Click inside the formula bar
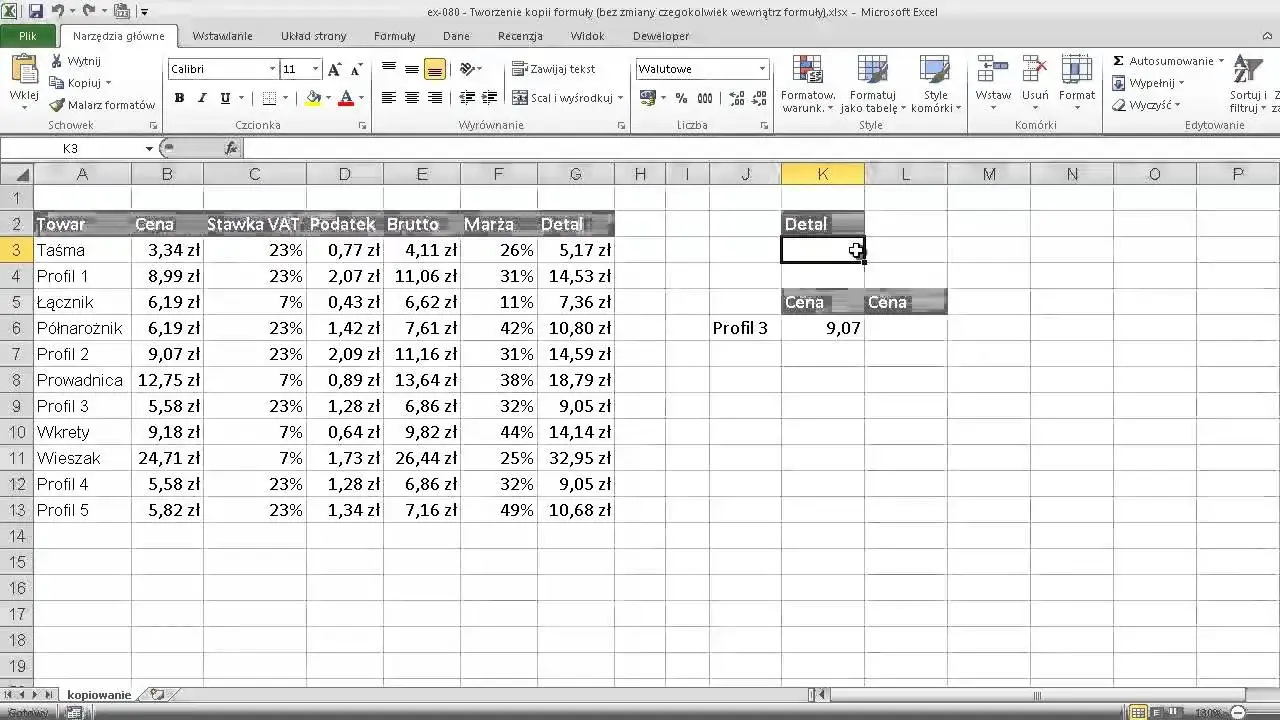This screenshot has height=720, width=1280. pyautogui.click(x=760, y=148)
